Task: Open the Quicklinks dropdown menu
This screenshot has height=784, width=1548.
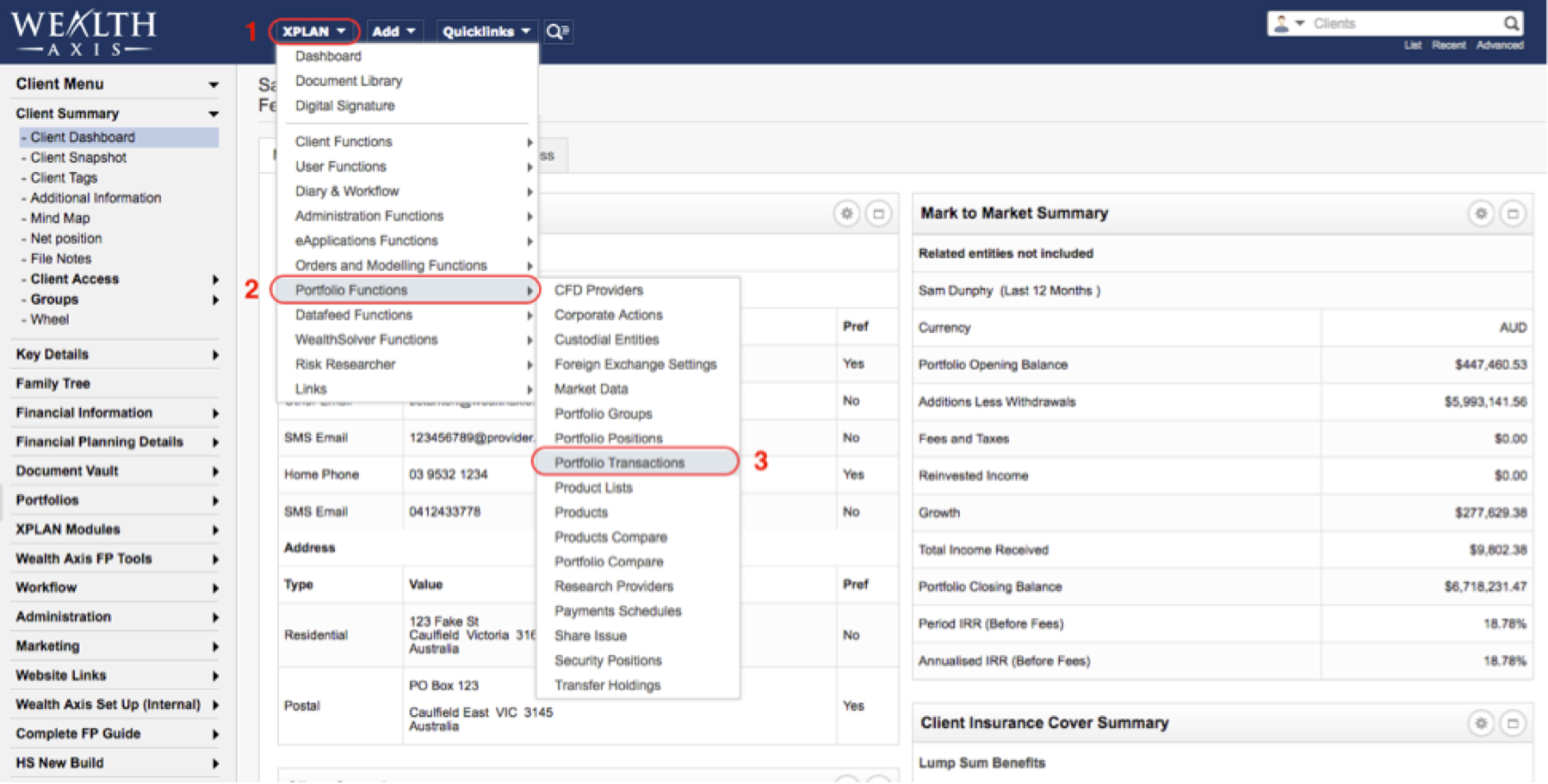Action: 486,32
